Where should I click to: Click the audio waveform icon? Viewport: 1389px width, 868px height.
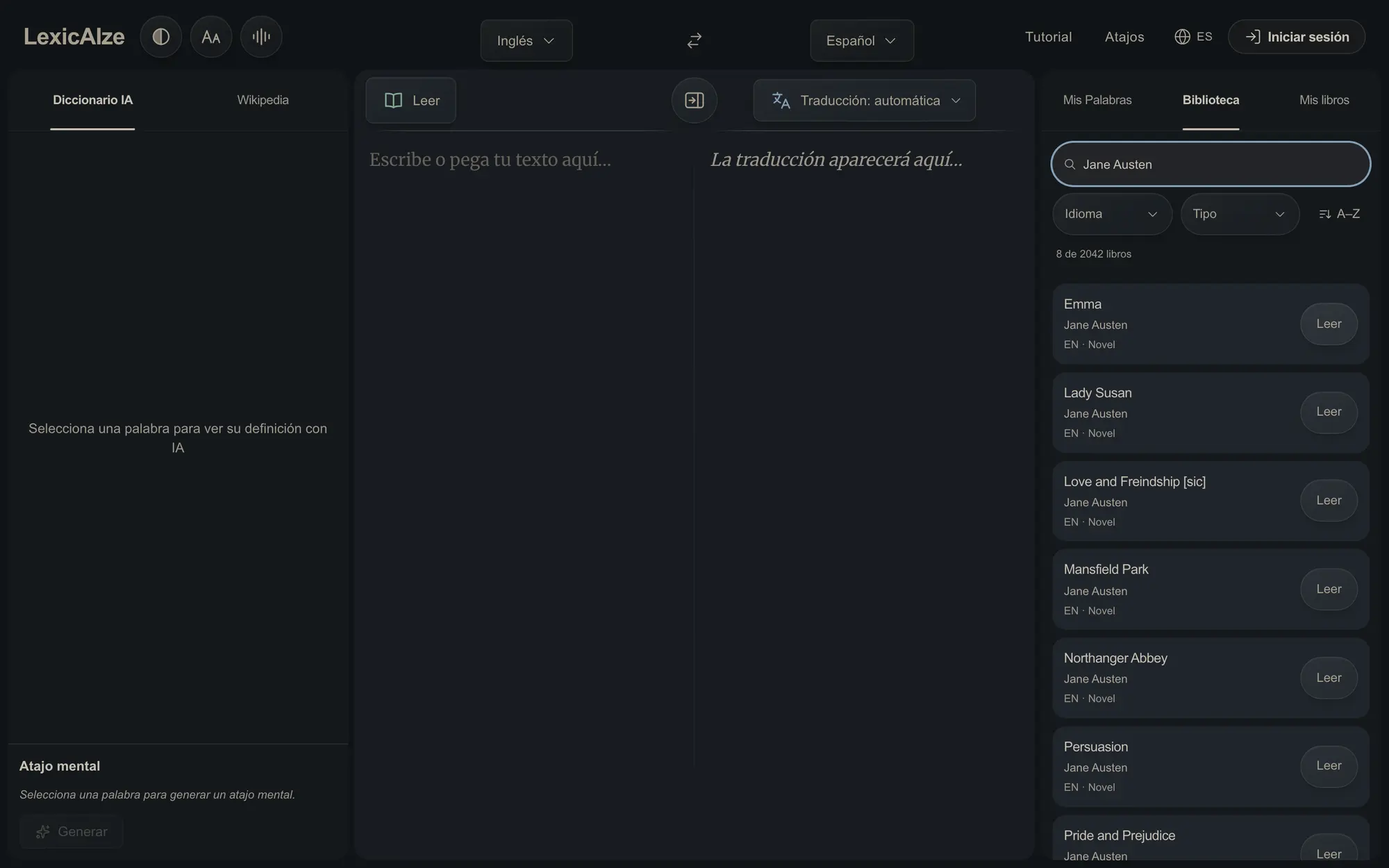pyautogui.click(x=261, y=37)
